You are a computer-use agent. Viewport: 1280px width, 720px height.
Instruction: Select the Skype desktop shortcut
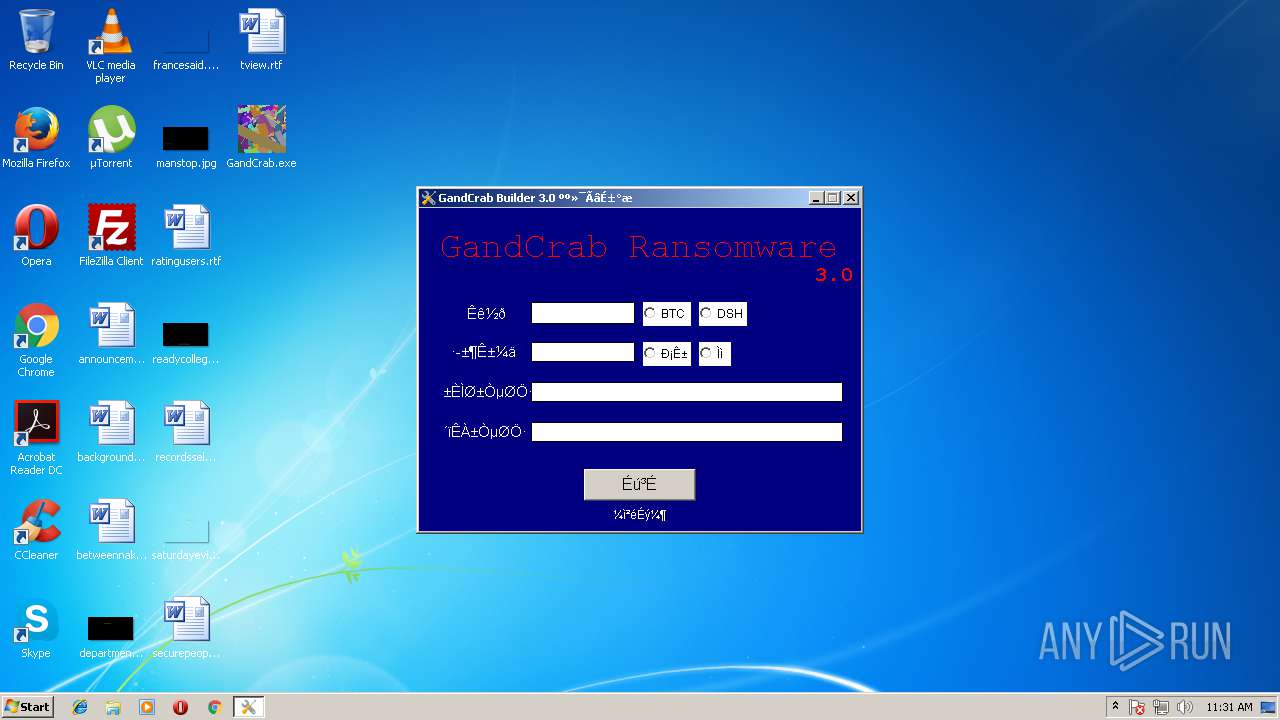(x=36, y=628)
